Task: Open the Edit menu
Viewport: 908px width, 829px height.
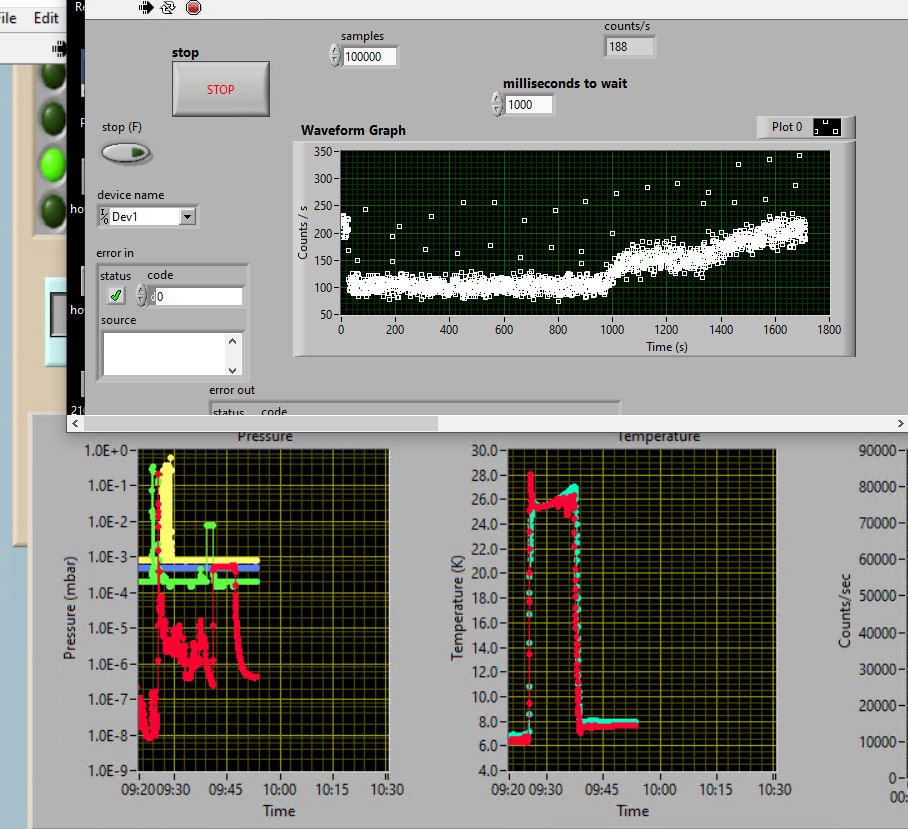Action: (46, 18)
